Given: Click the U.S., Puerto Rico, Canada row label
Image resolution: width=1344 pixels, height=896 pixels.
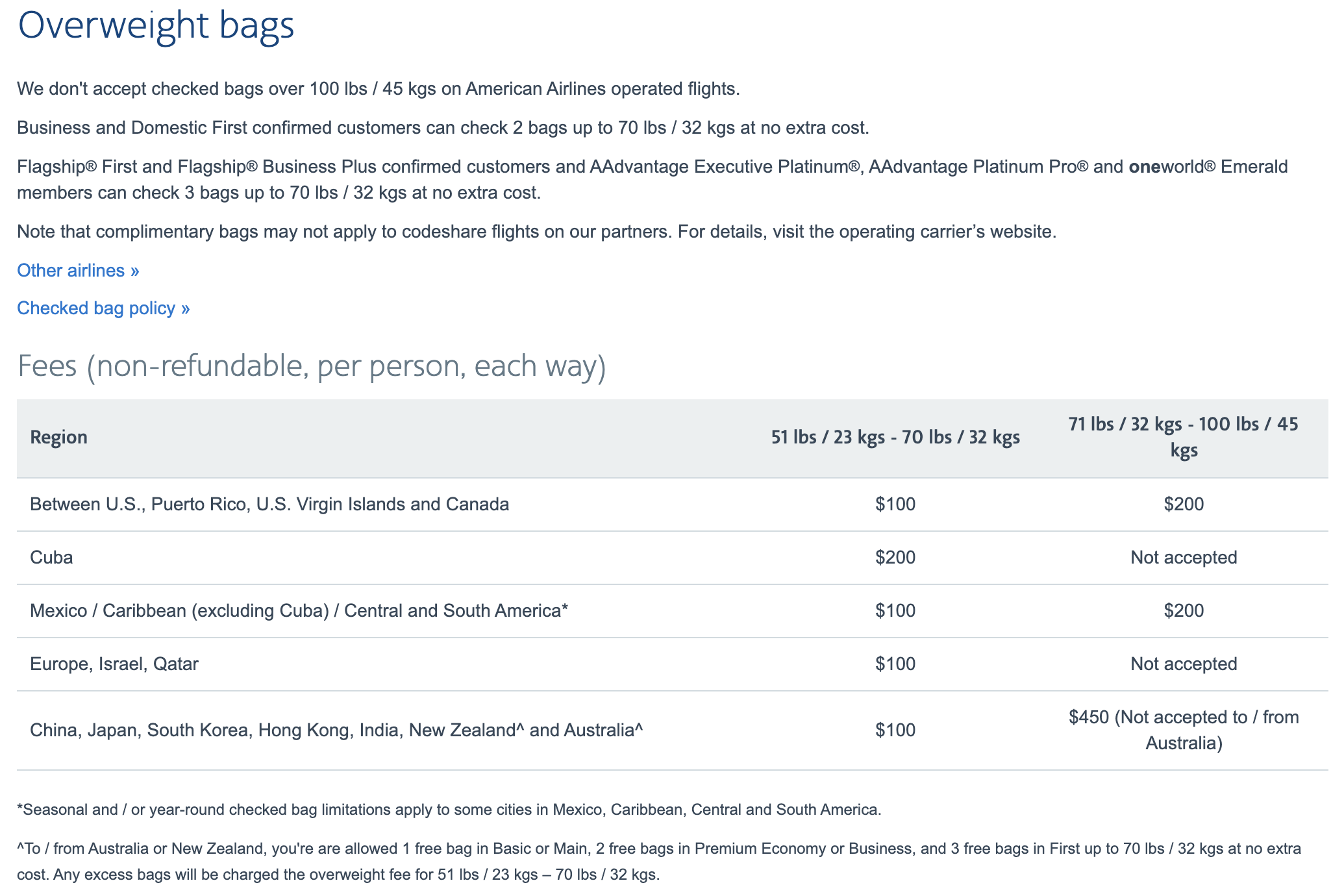Looking at the screenshot, I should [x=269, y=504].
